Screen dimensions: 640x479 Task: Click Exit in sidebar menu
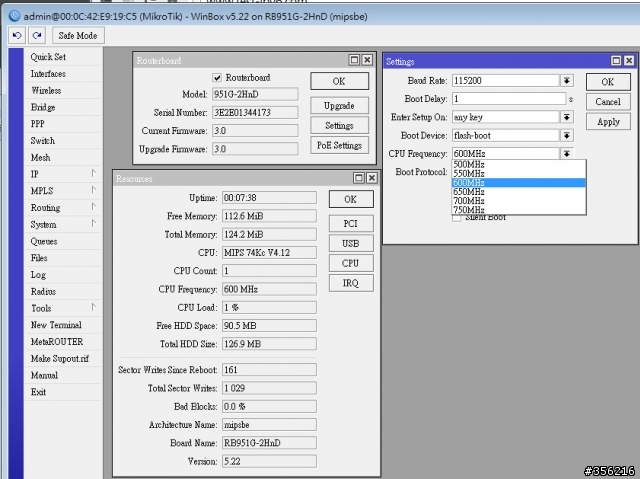coord(63,392)
